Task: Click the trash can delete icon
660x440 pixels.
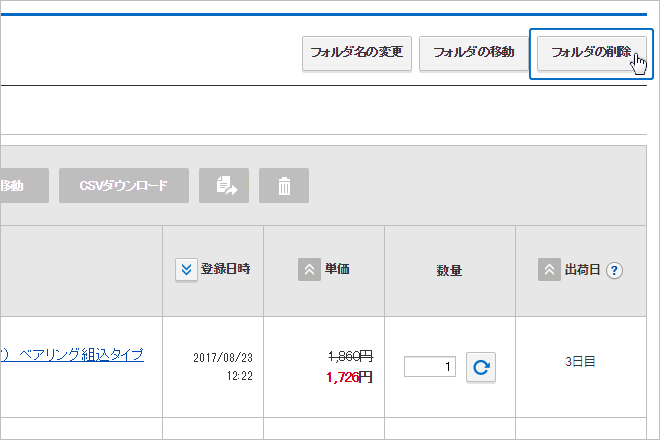Action: pos(284,186)
